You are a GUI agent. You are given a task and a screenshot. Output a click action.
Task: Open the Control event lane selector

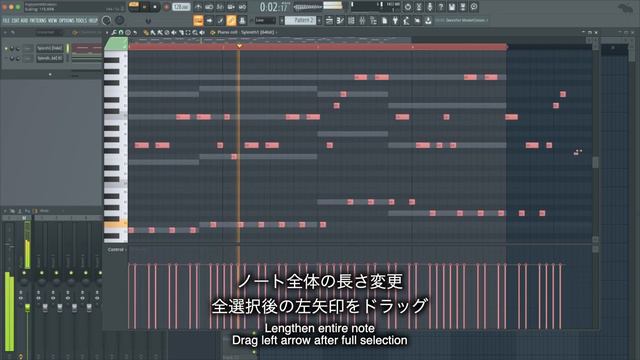pos(116,249)
